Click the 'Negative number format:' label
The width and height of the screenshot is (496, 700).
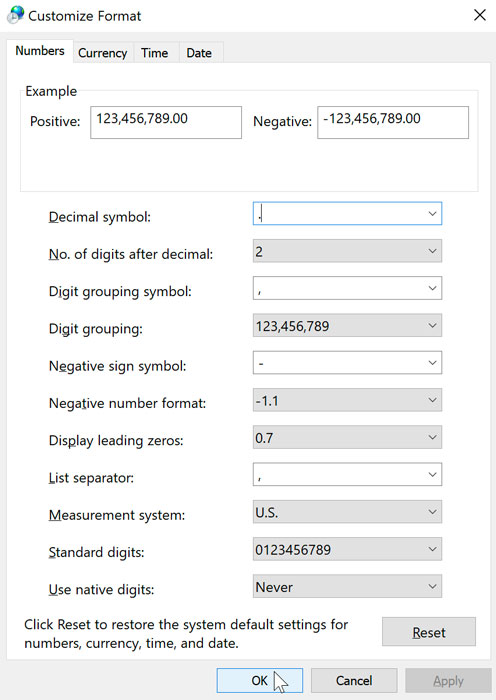(x=127, y=403)
